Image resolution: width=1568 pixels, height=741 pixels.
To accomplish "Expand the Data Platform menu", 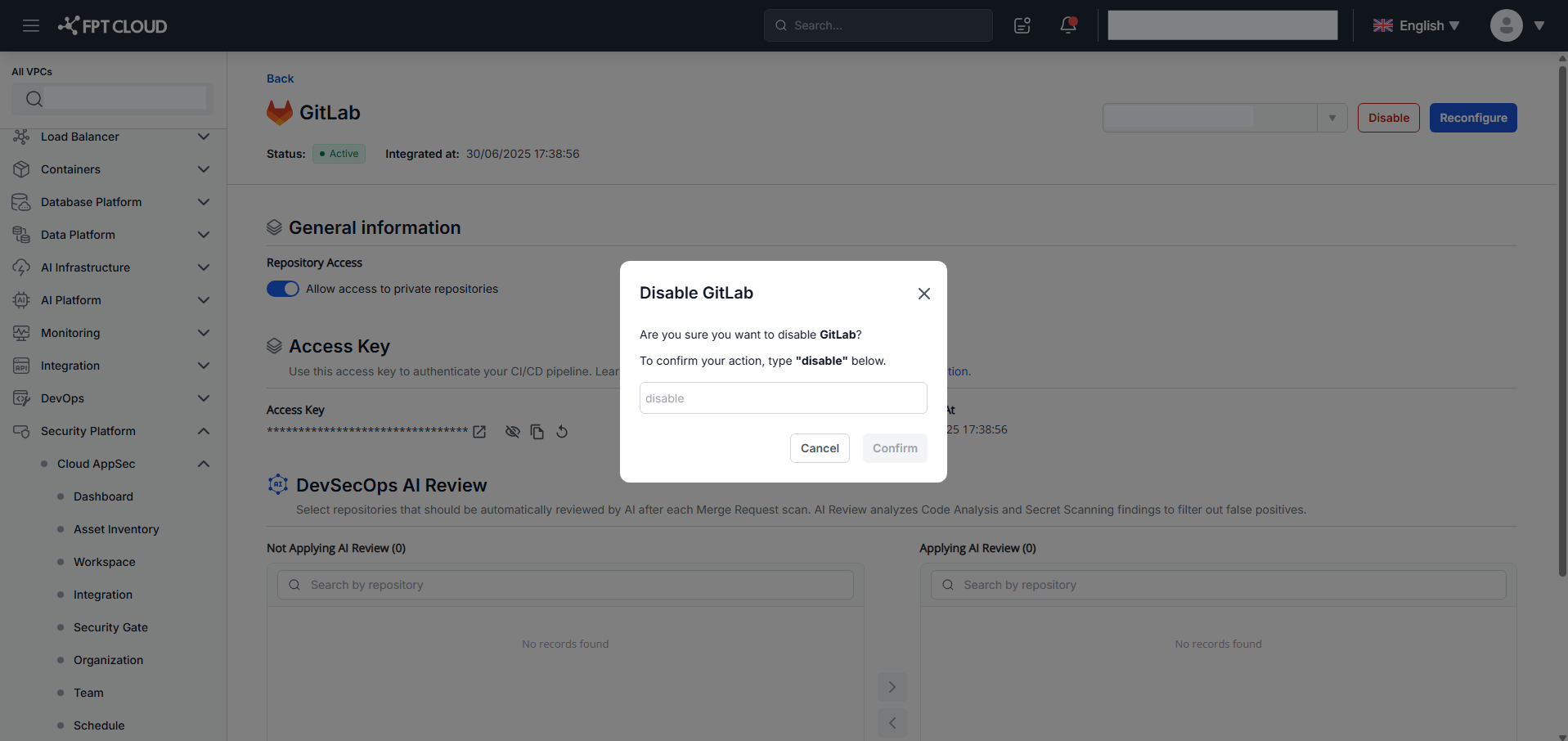I will (x=204, y=235).
